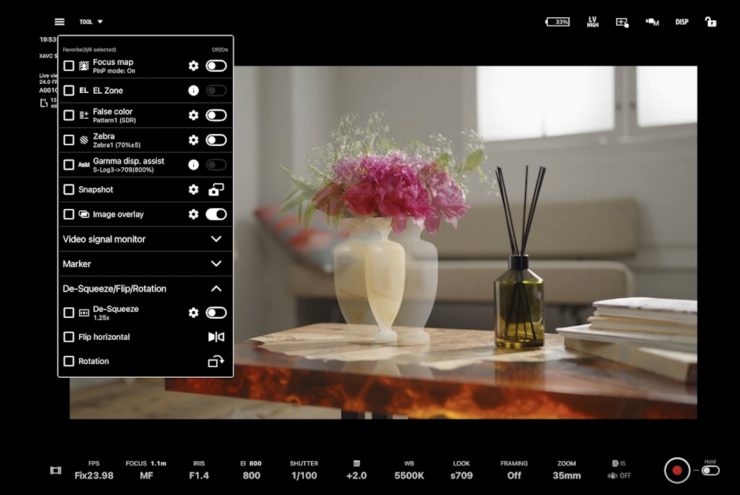
Task: Click the Rotation icon
Action: click(x=216, y=361)
